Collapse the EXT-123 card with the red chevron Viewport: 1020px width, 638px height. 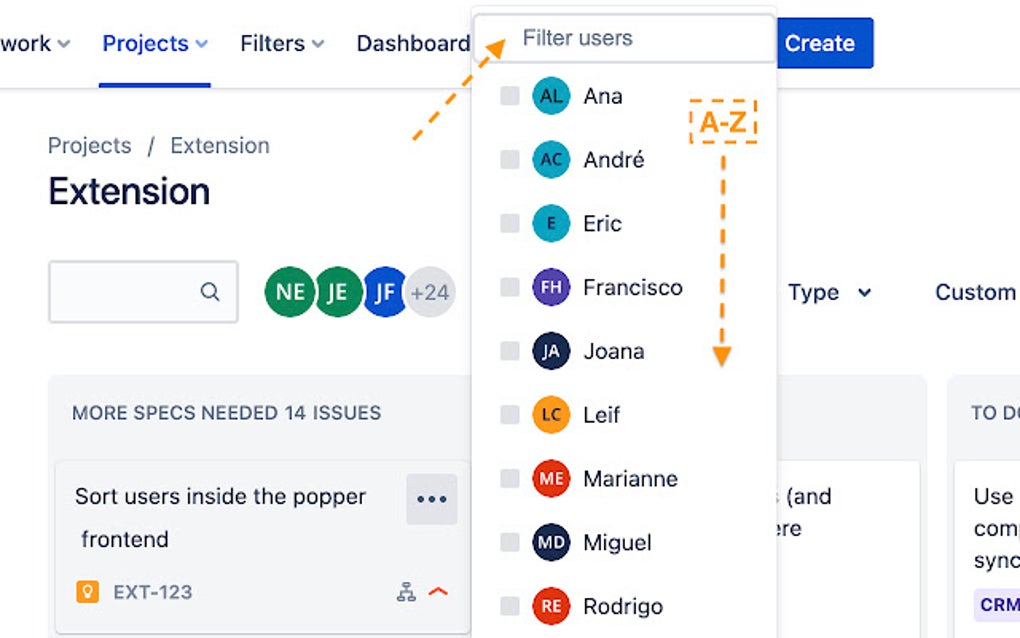[437, 592]
